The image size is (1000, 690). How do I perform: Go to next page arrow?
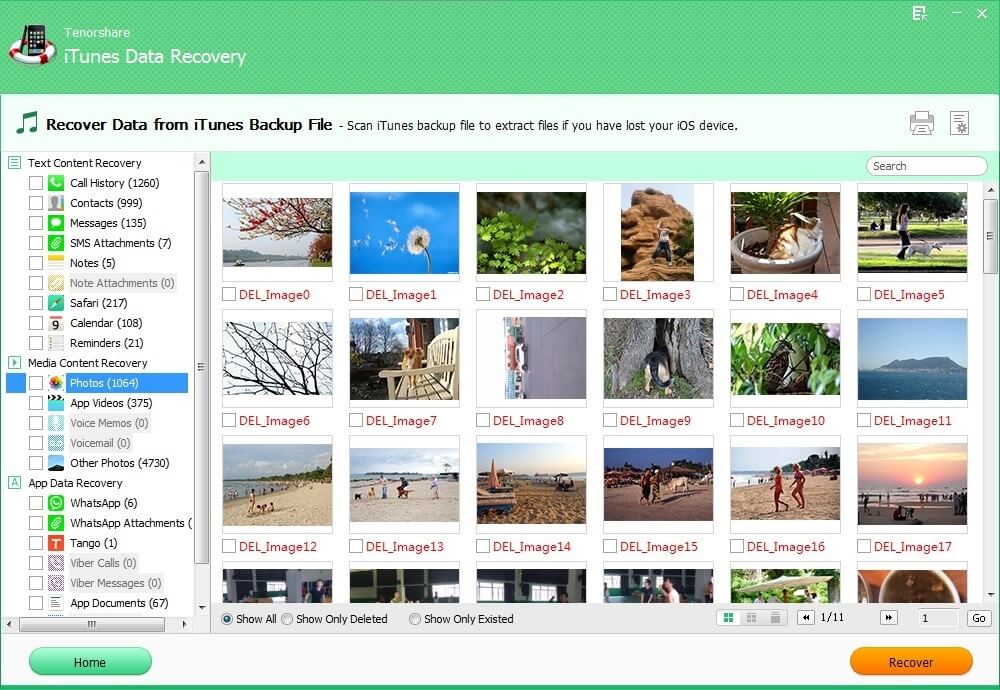pyautogui.click(x=888, y=617)
